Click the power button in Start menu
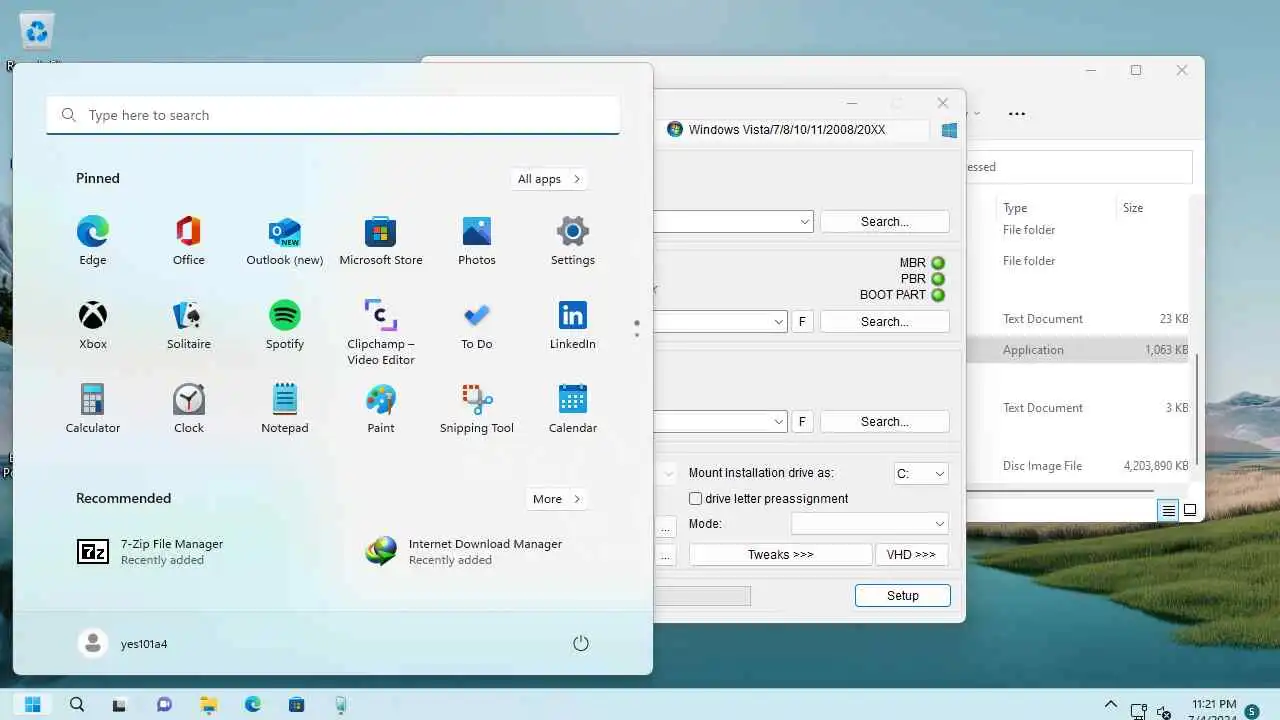The height and width of the screenshot is (720, 1280). coord(581,643)
